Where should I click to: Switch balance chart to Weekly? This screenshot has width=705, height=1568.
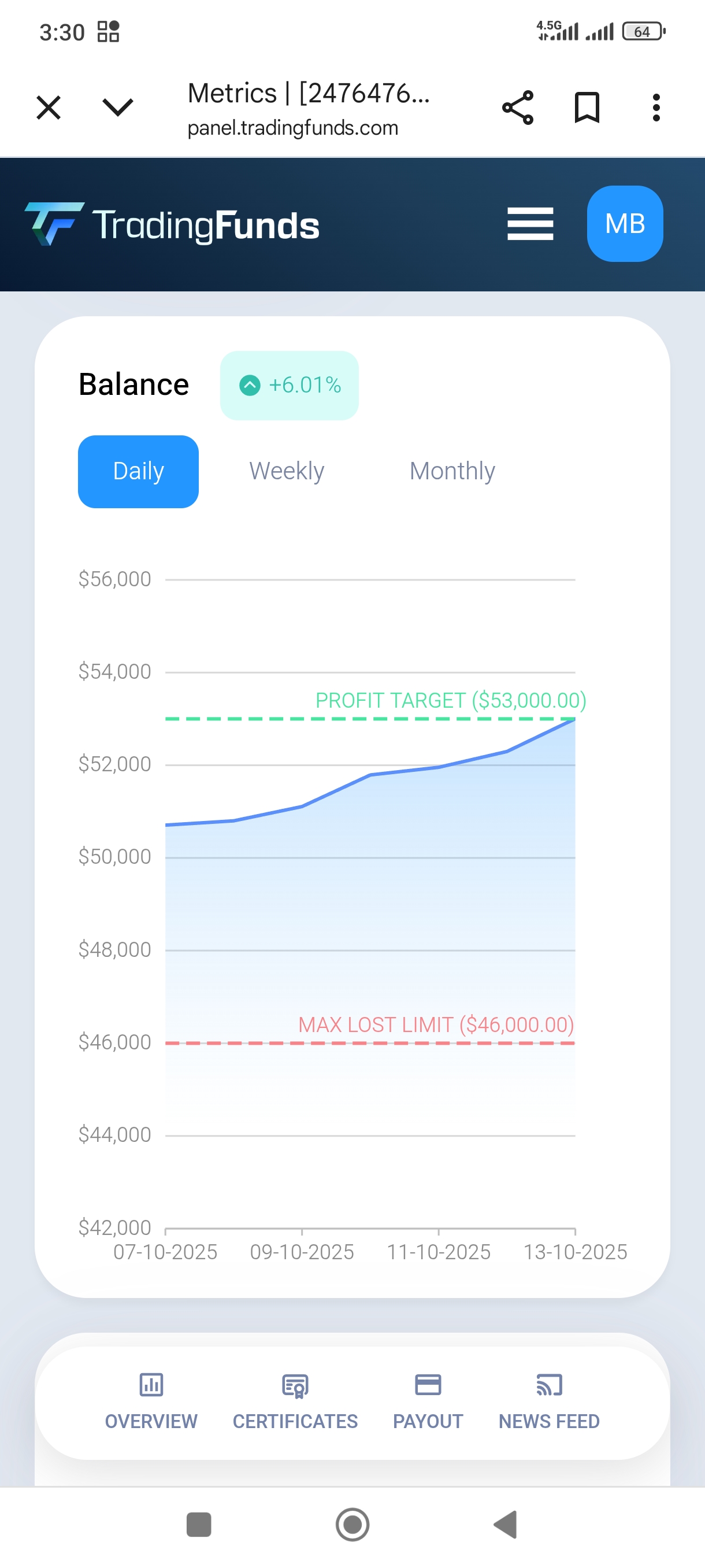pos(287,471)
